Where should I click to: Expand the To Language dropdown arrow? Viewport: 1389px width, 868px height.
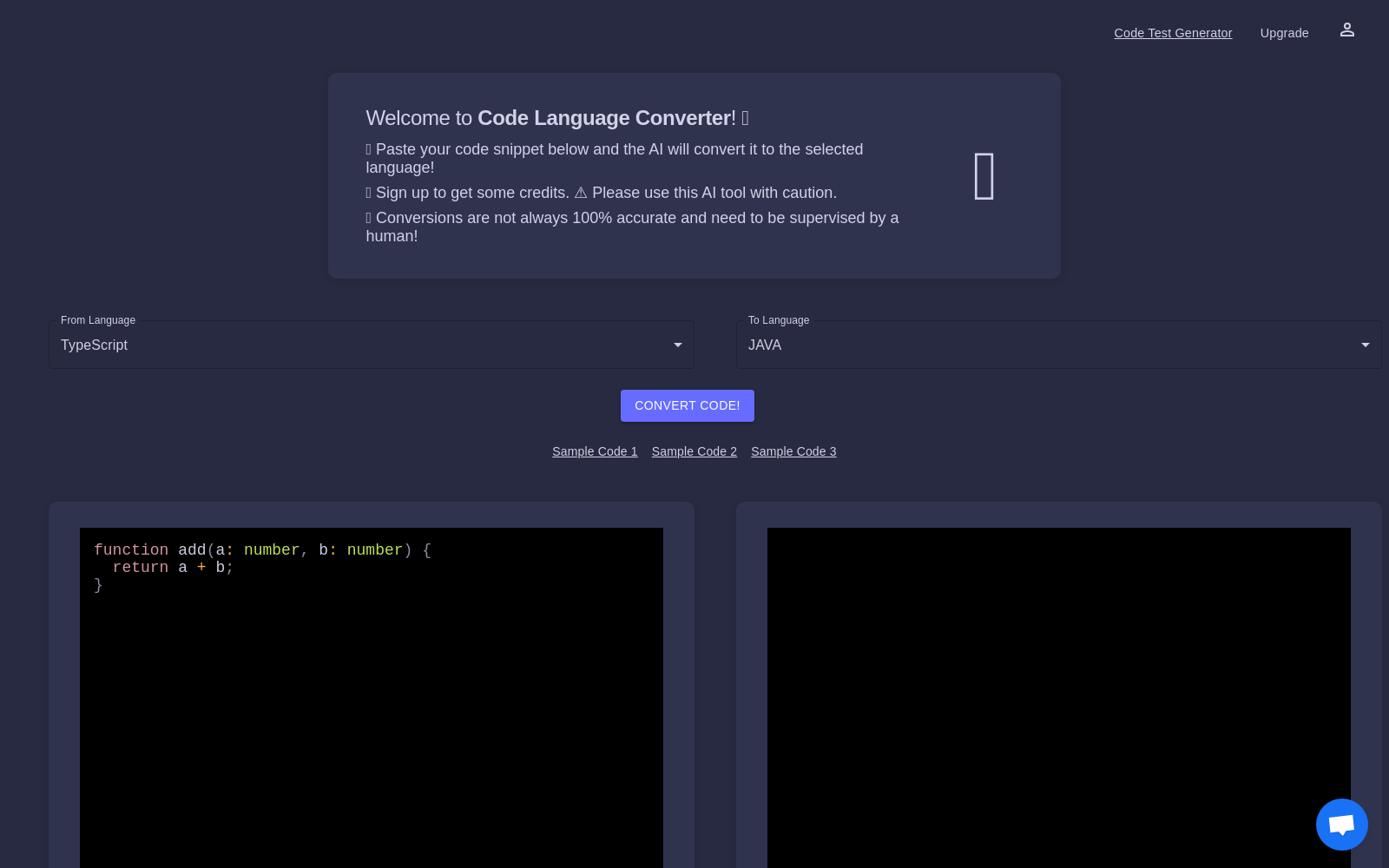[1366, 345]
